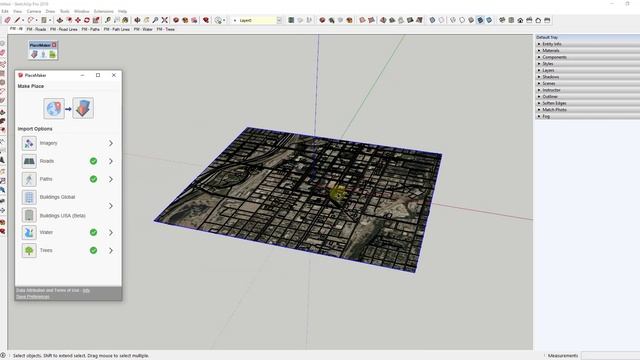Click the Measurements input box
Viewport: 640px width, 360px height.
611,356
